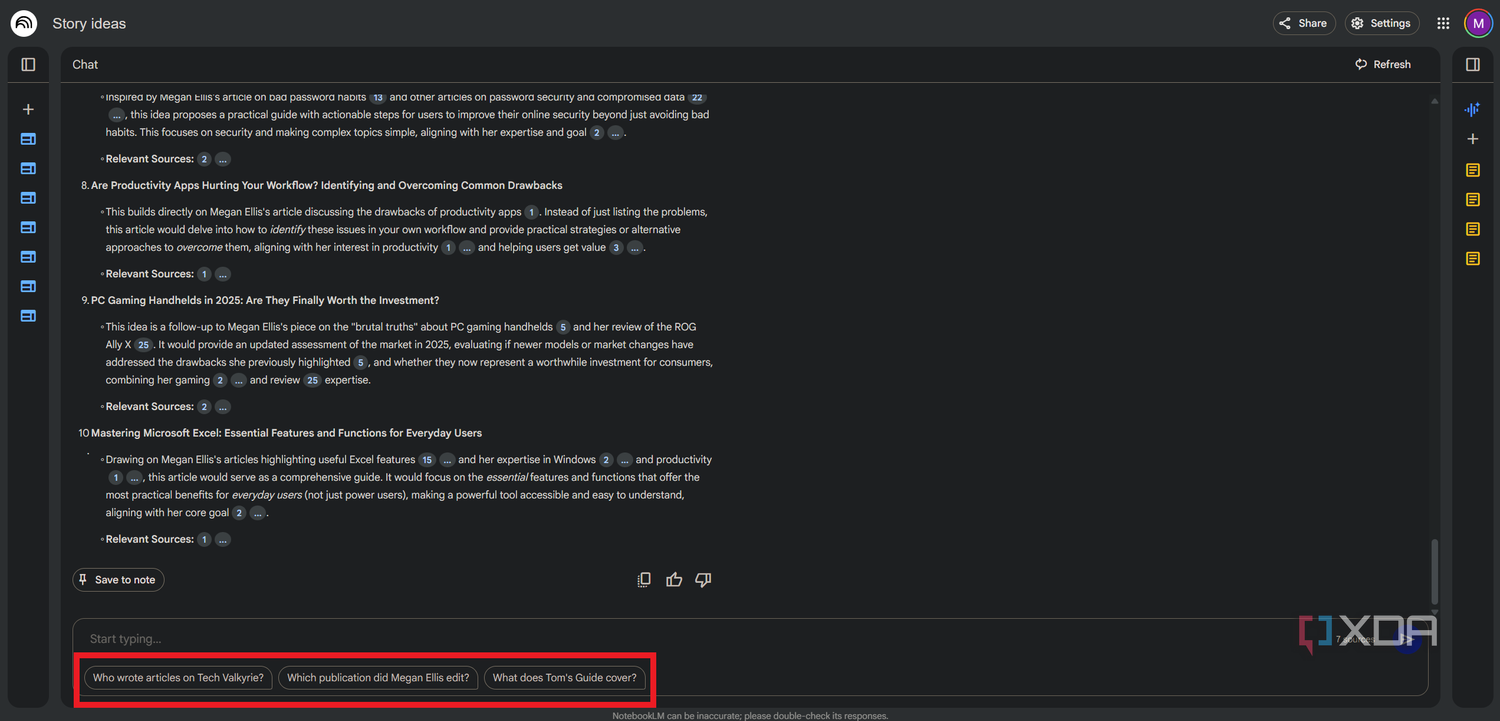1500x721 pixels.
Task: Open citation 13 after 'bad password habits'
Action: click(377, 97)
